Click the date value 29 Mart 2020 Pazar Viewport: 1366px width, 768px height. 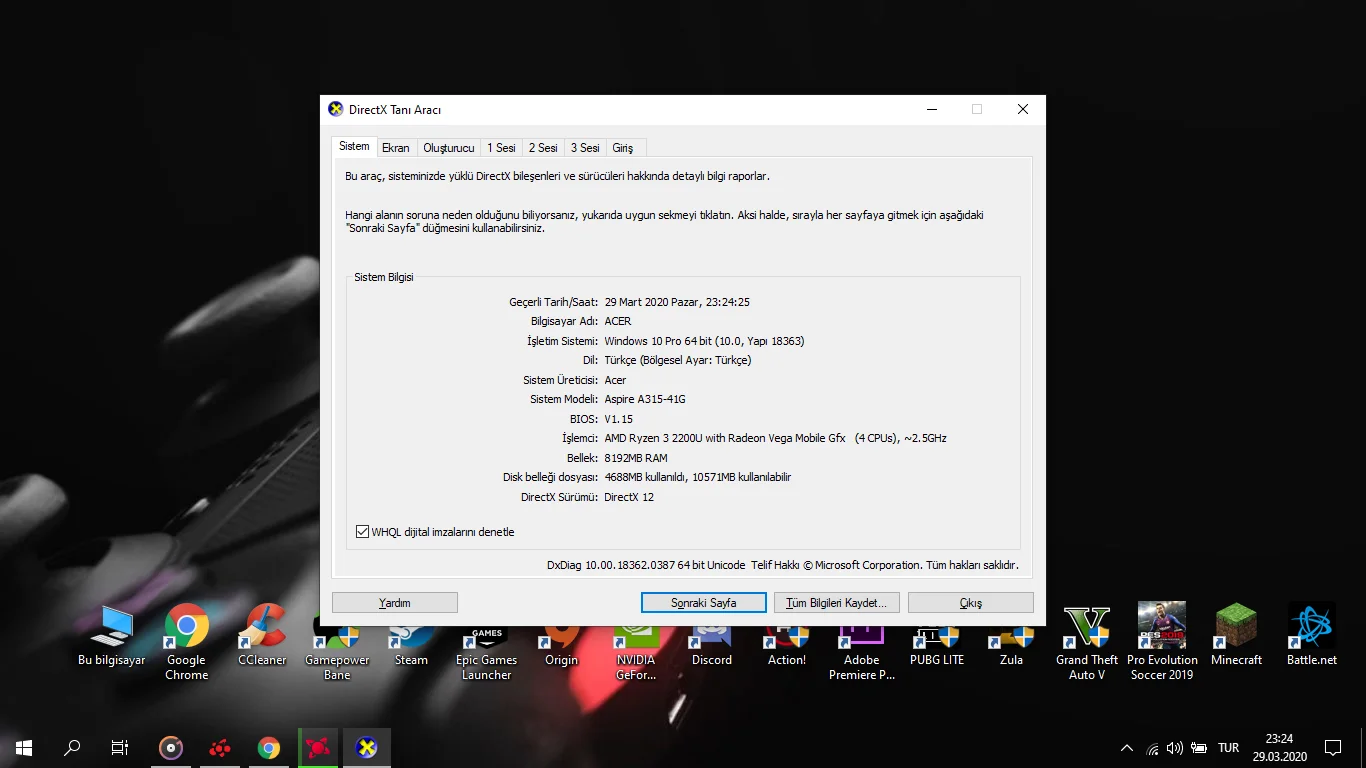(x=677, y=302)
